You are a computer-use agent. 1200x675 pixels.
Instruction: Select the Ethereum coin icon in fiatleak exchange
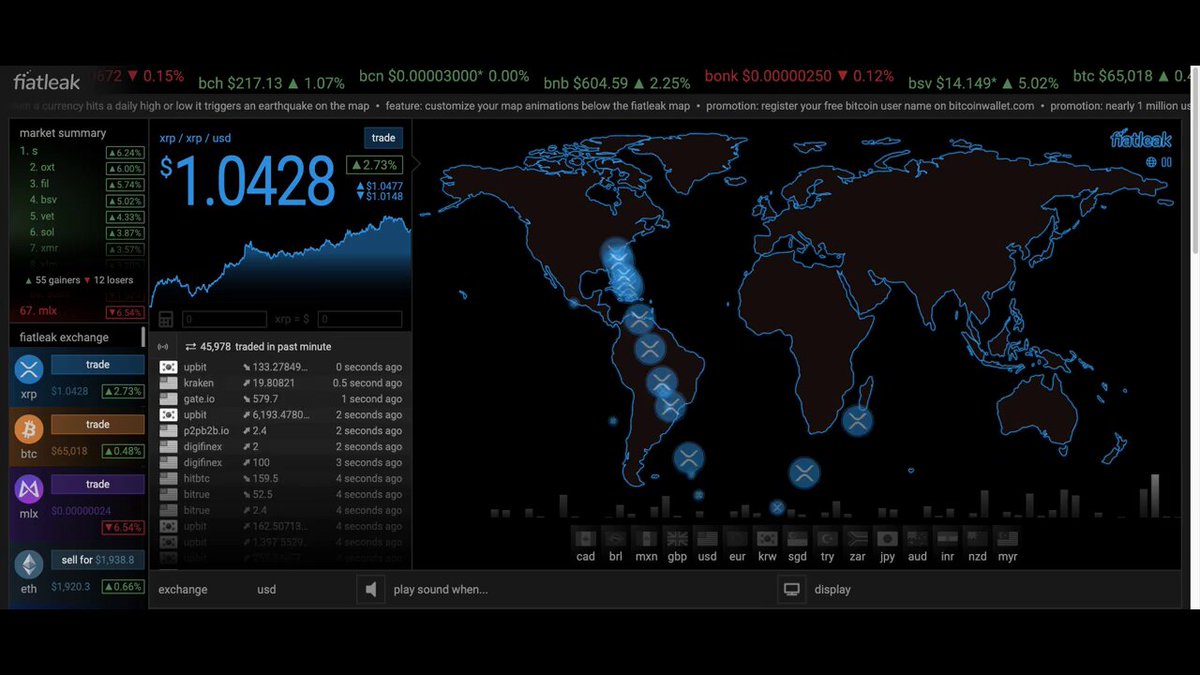pos(28,565)
